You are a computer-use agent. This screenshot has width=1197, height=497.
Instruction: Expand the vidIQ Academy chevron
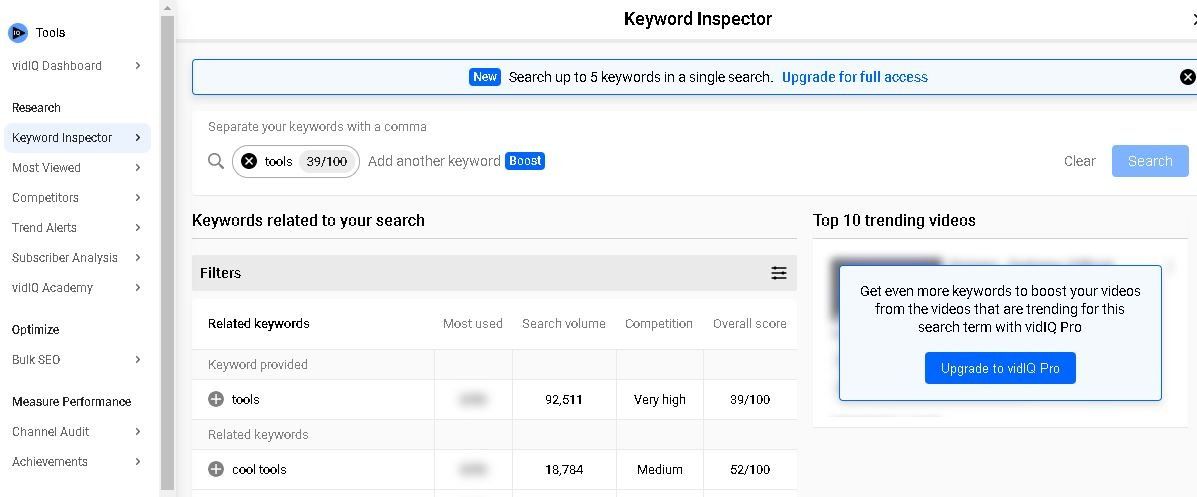click(x=137, y=287)
